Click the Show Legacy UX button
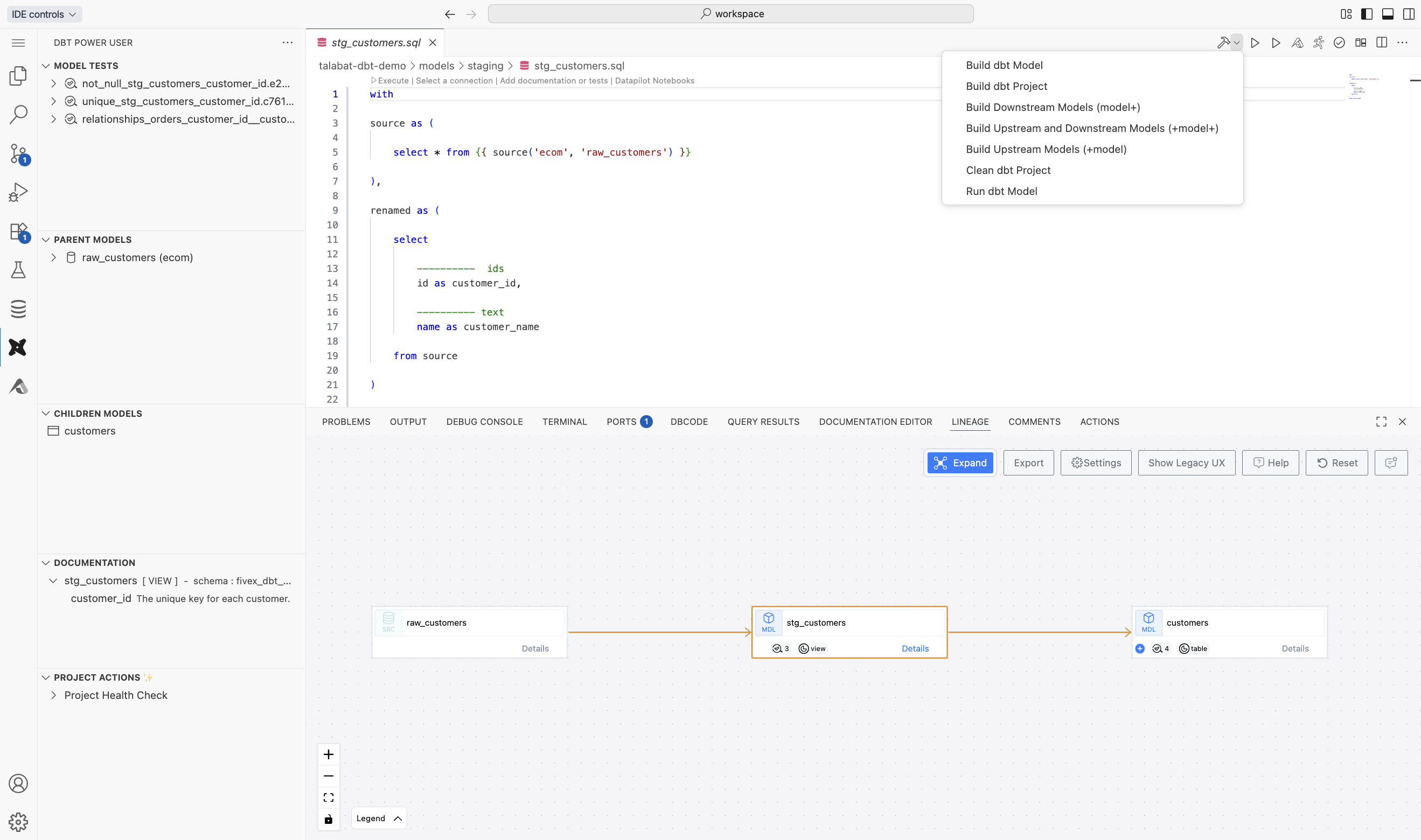The image size is (1421, 840). pos(1186,463)
